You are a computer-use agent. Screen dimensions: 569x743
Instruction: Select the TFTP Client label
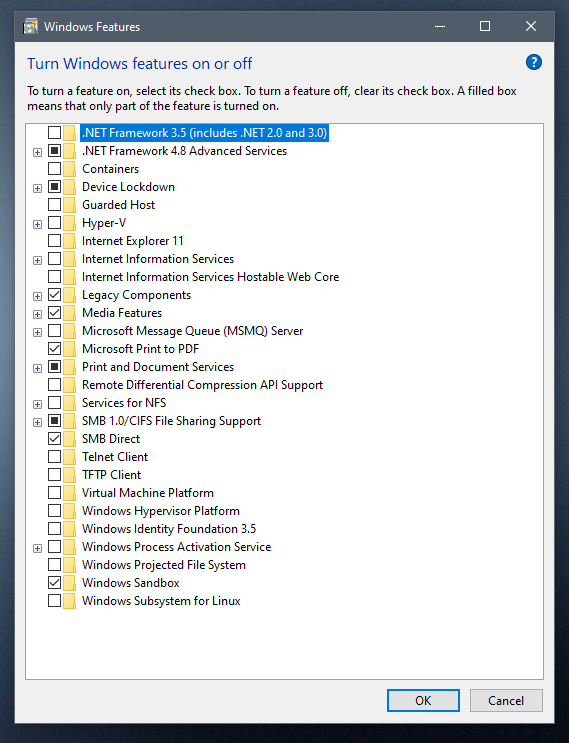[111, 475]
